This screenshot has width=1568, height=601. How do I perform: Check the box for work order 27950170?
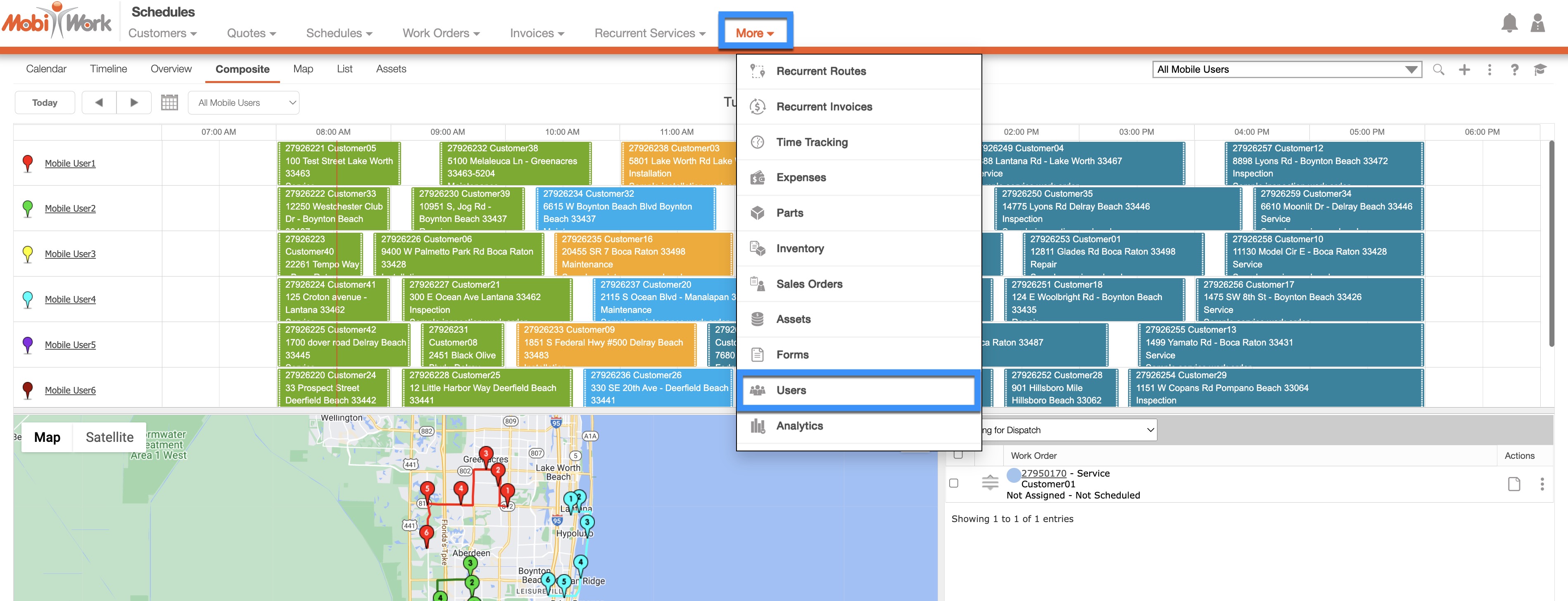point(954,483)
